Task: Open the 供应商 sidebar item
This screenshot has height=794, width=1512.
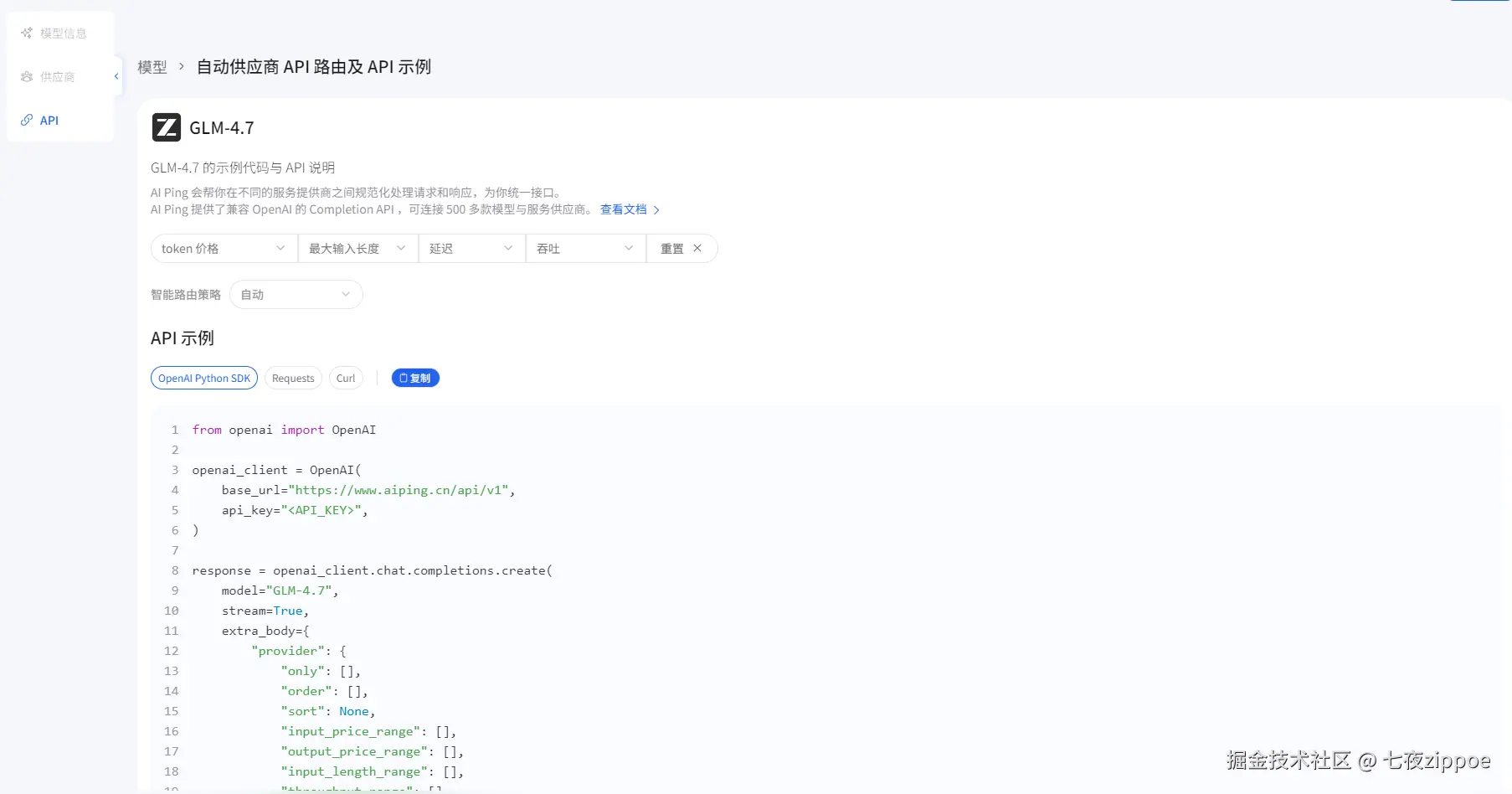Action: (48, 77)
